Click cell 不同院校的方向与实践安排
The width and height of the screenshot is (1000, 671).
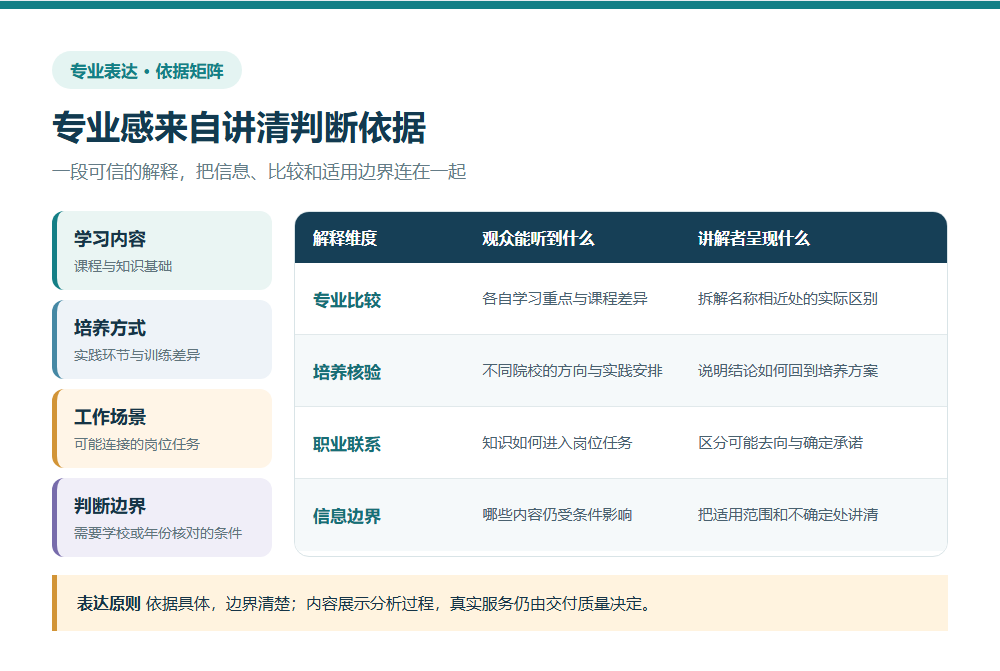(x=573, y=371)
